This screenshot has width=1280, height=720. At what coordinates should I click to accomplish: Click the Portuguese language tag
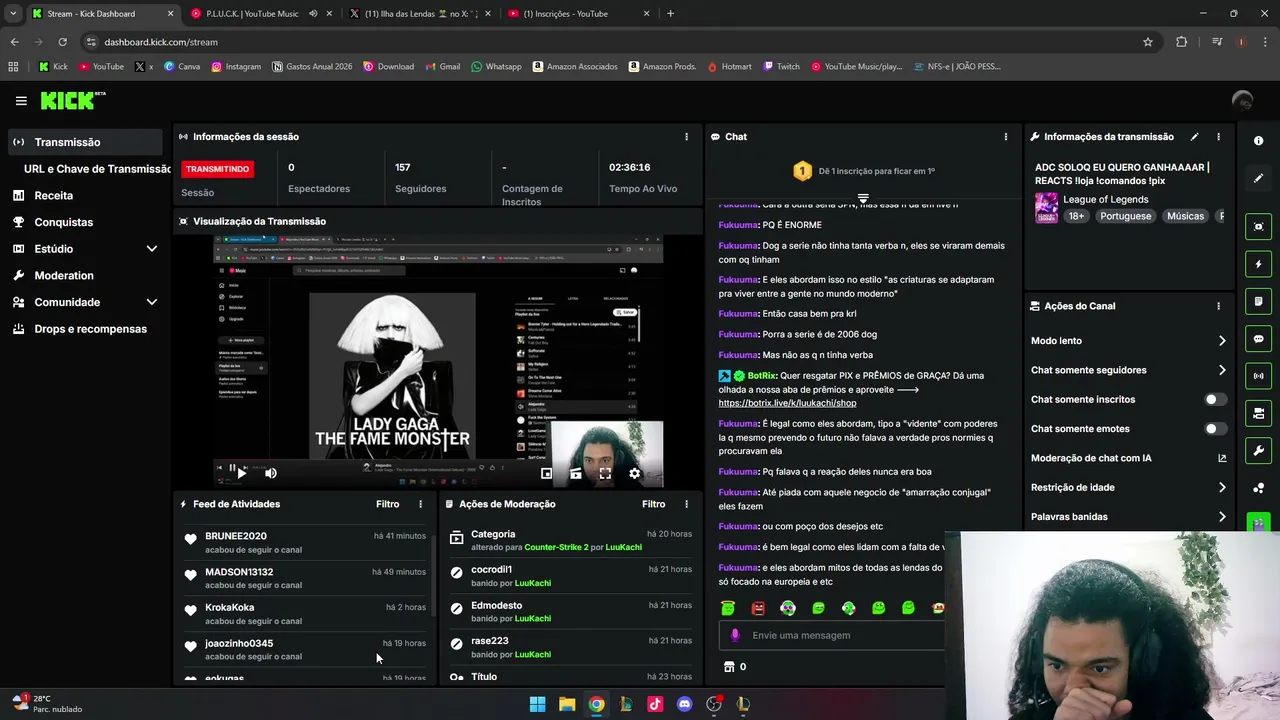tap(1125, 216)
